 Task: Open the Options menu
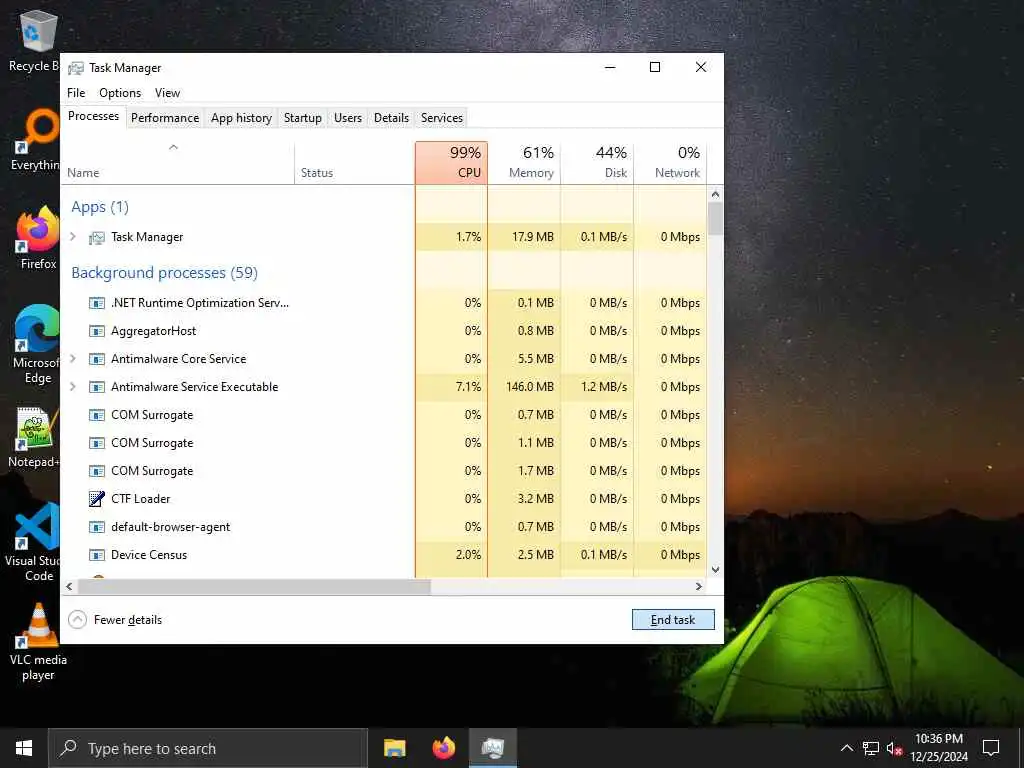tap(120, 93)
